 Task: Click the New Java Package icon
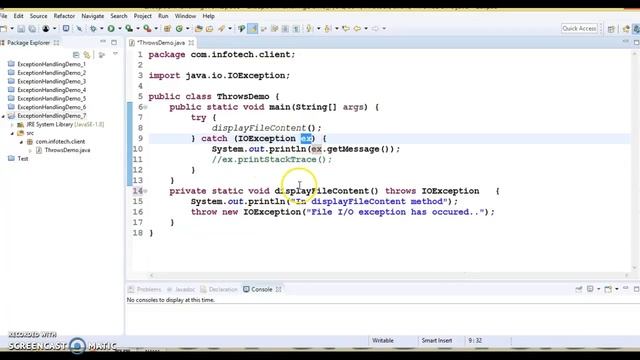[167, 29]
